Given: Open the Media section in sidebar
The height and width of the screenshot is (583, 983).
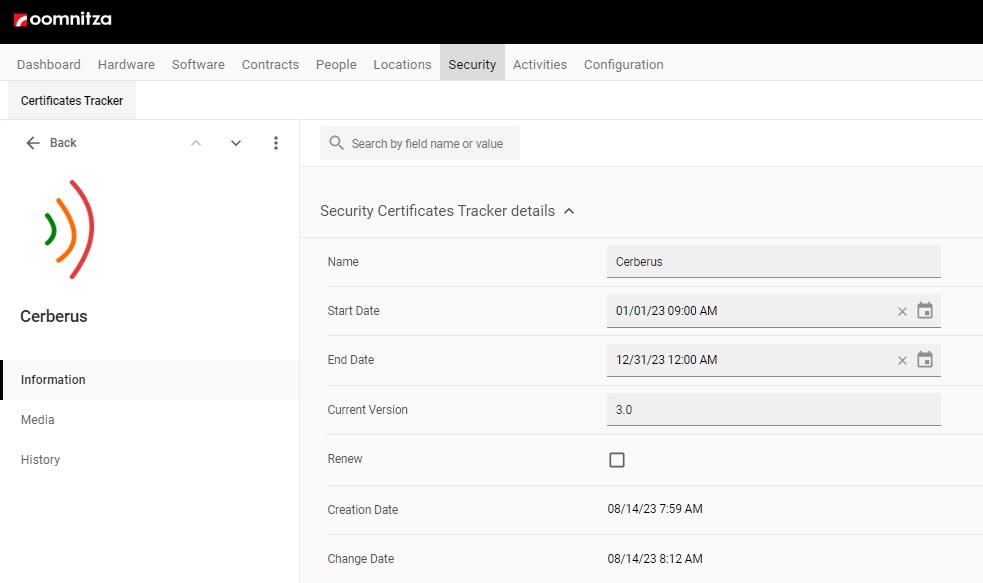Looking at the screenshot, I should (38, 420).
